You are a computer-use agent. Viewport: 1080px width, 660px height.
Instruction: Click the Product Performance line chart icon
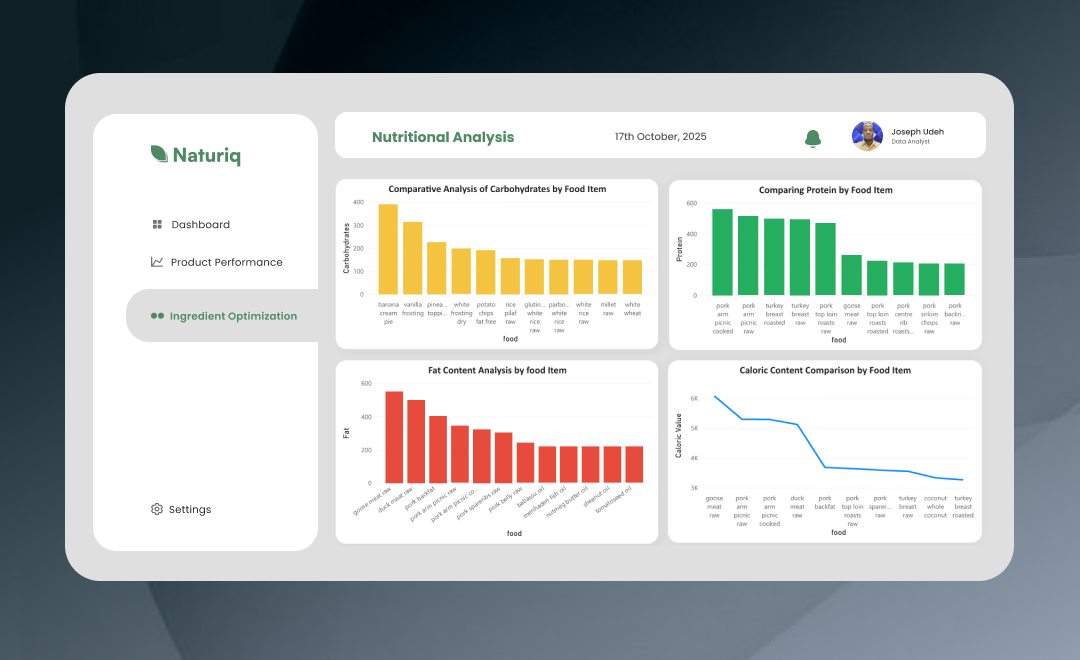[x=157, y=262]
